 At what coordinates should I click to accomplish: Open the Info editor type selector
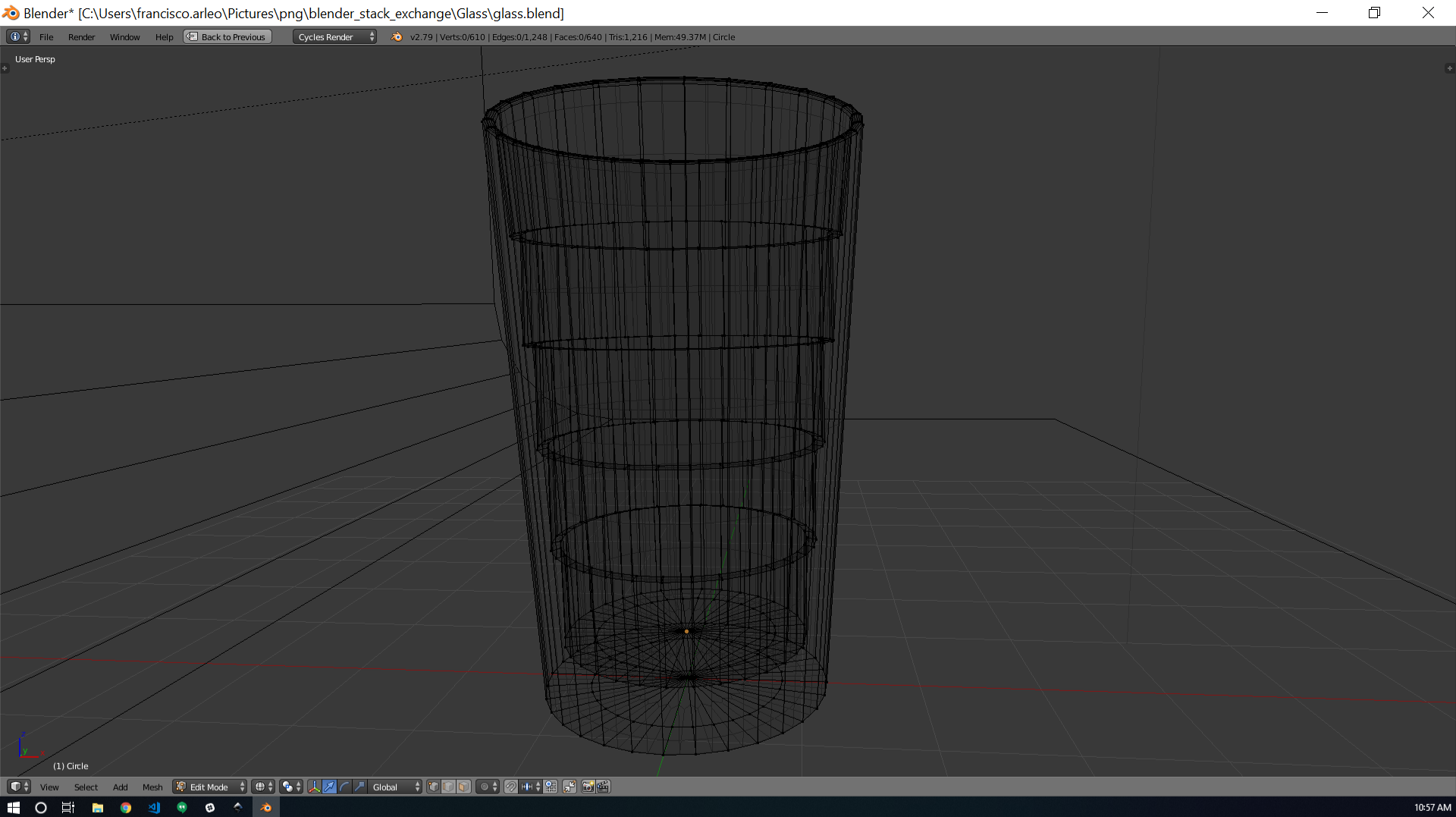point(17,36)
